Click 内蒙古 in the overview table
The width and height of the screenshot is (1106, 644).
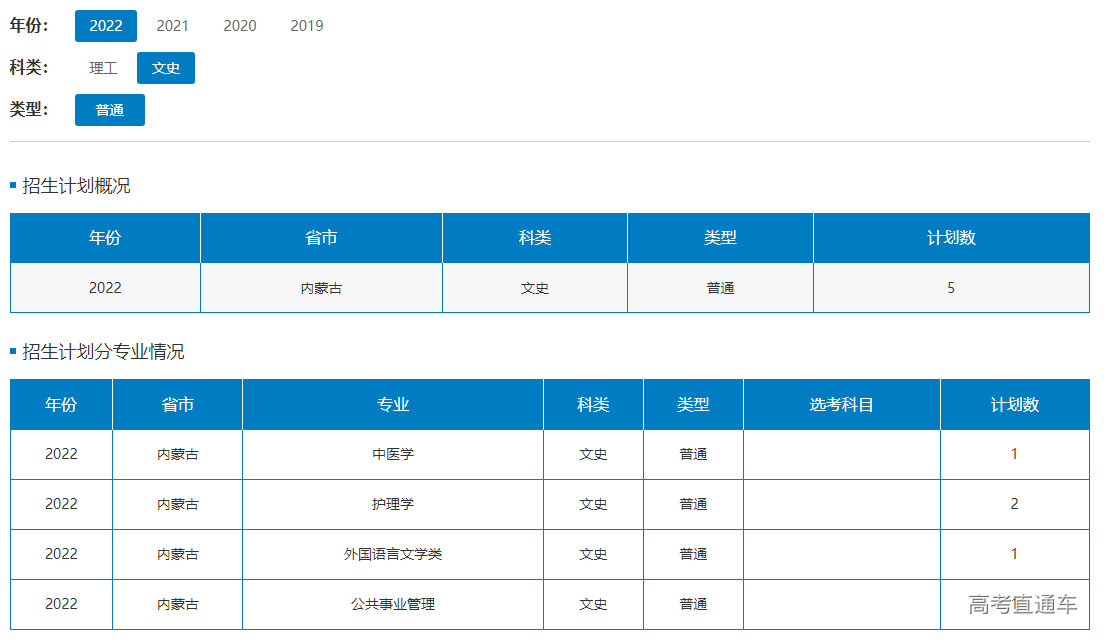(x=321, y=288)
